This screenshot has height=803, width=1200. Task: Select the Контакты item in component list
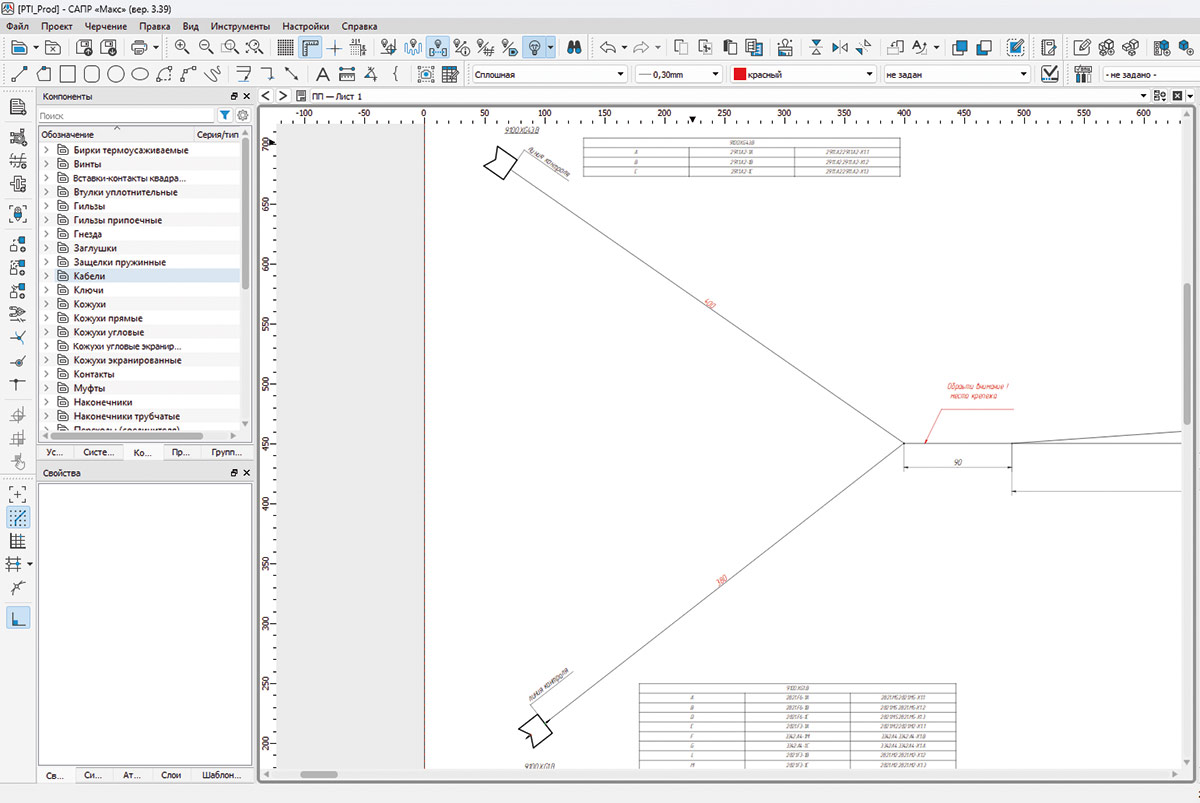point(94,374)
